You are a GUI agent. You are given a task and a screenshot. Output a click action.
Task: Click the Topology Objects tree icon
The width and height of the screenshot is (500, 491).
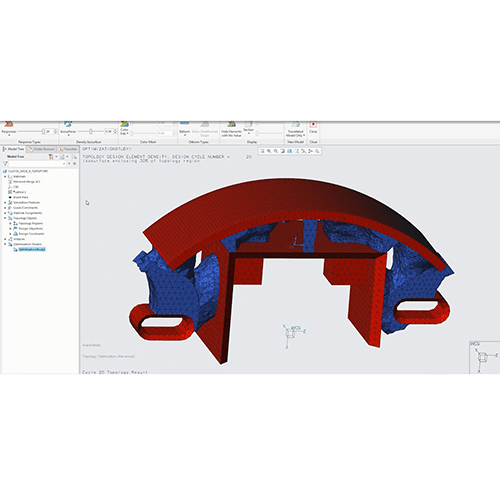(10, 218)
